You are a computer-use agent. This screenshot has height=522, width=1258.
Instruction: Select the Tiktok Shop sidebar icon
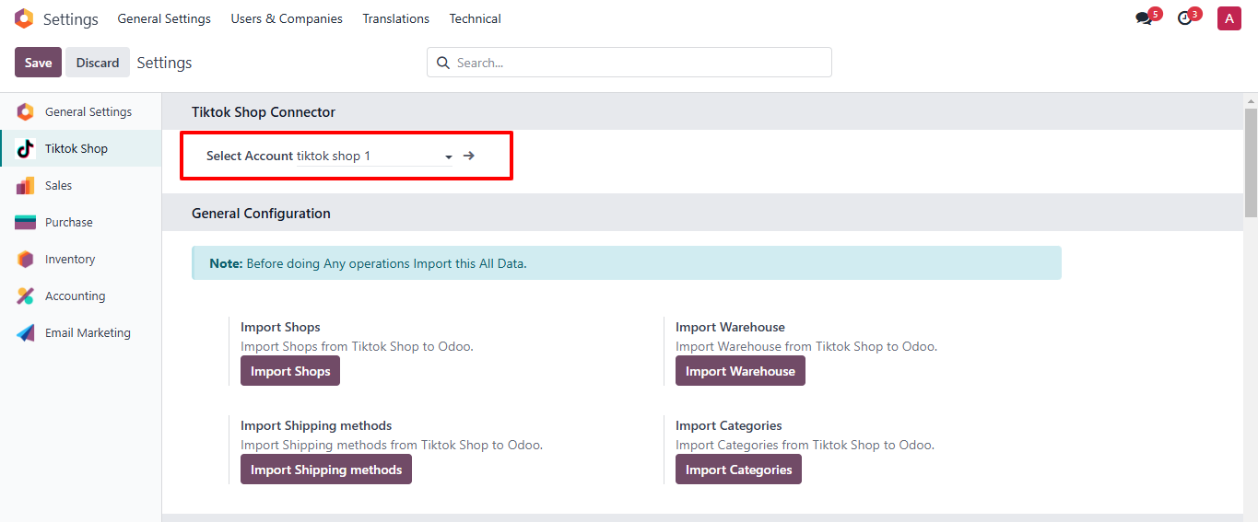[26, 149]
